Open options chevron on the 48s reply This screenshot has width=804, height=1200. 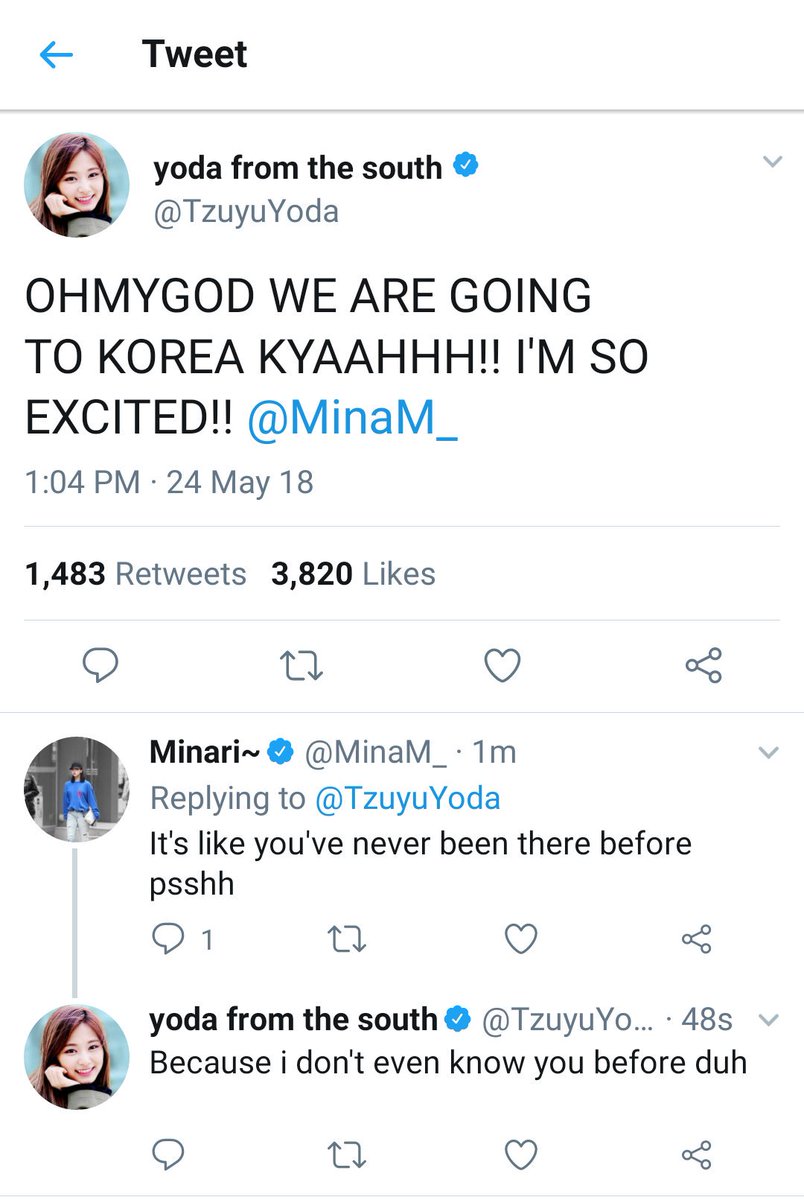(768, 1019)
